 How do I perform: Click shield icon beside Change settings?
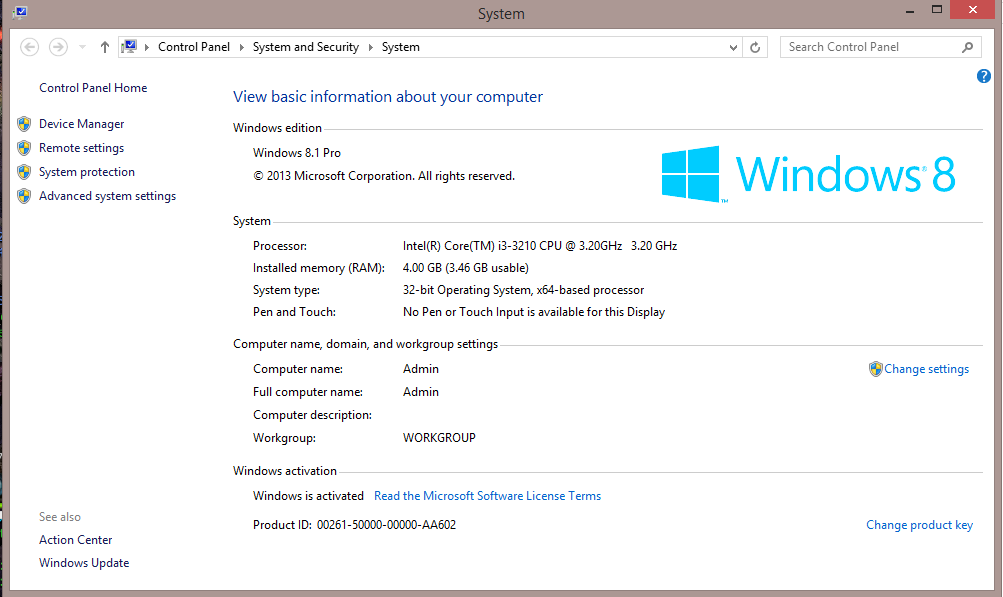point(875,369)
